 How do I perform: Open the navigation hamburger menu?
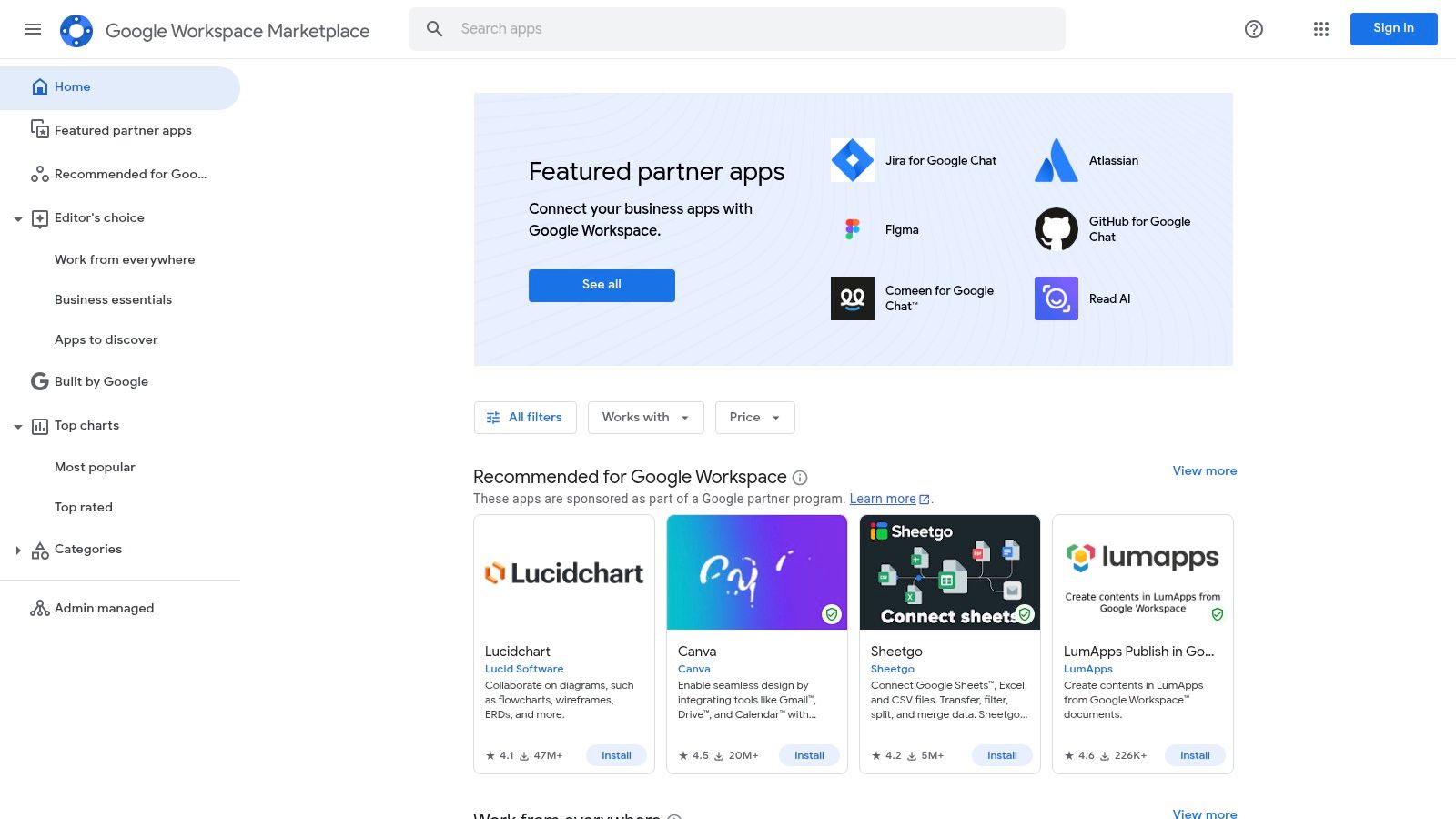tap(33, 29)
